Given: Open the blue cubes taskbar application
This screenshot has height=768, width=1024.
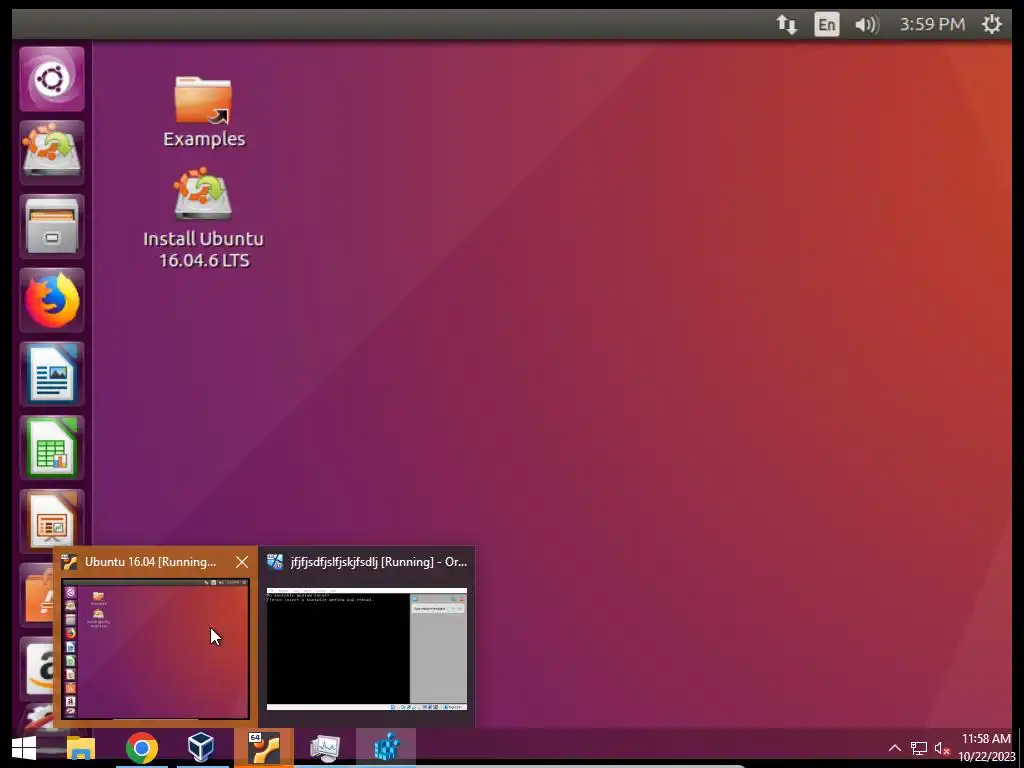Looking at the screenshot, I should (386, 748).
